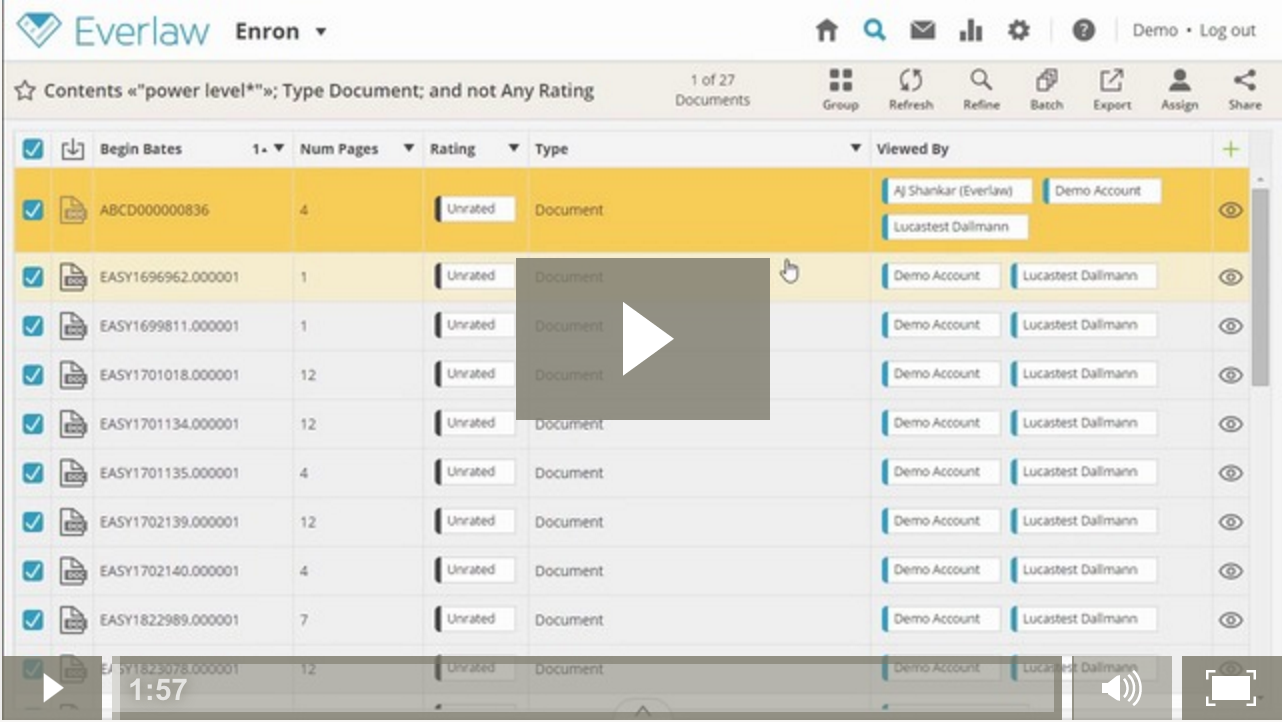This screenshot has width=1282, height=722.
Task: Open the Begin Bates column sort dropdown
Action: pyautogui.click(x=279, y=149)
